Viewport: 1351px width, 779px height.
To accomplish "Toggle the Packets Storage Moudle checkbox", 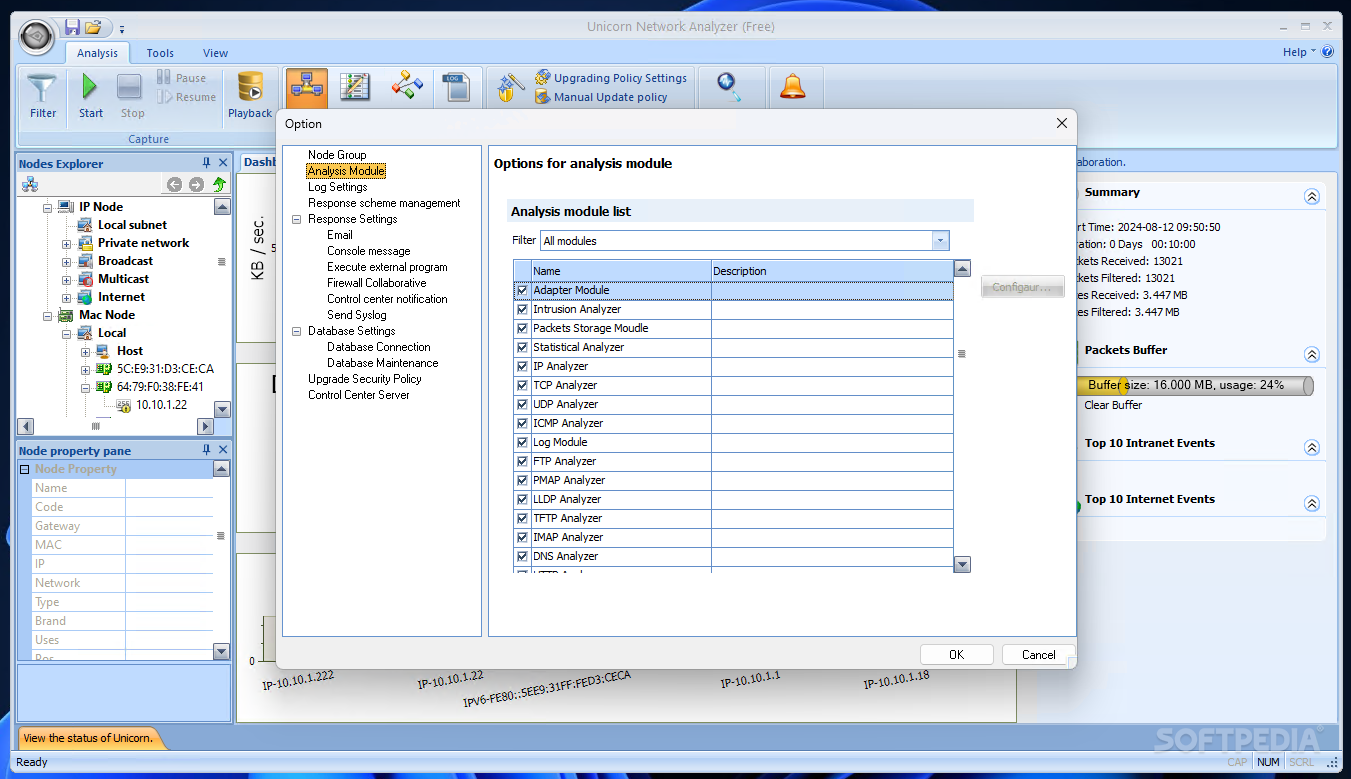I will [522, 328].
